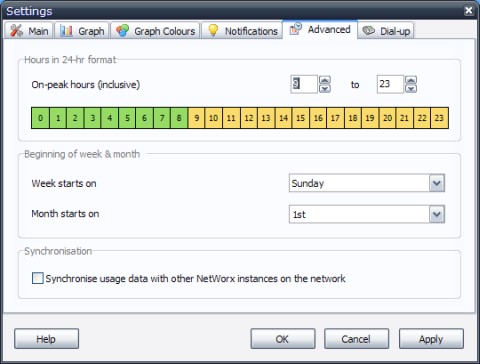Focus the on-peak start hour field
480x364 pixels.
click(304, 84)
